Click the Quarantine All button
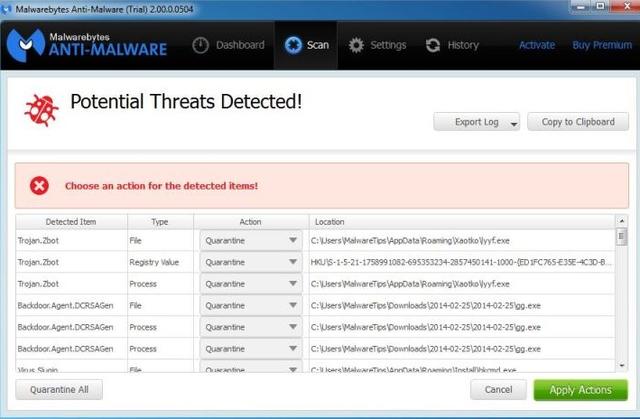 [59, 390]
